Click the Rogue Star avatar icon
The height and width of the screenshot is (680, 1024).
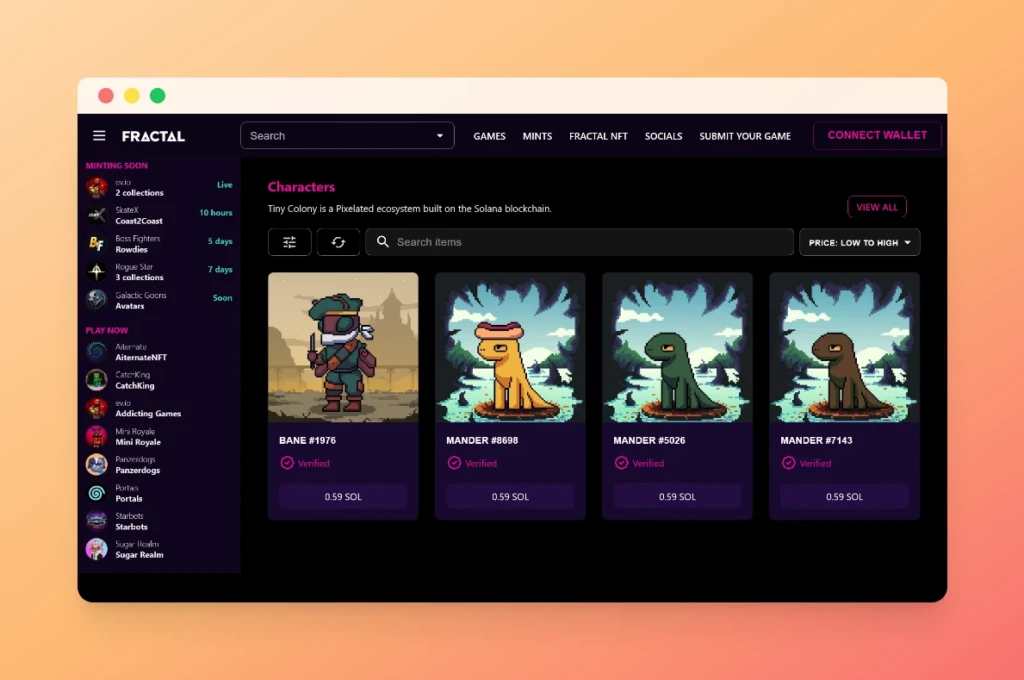point(97,272)
